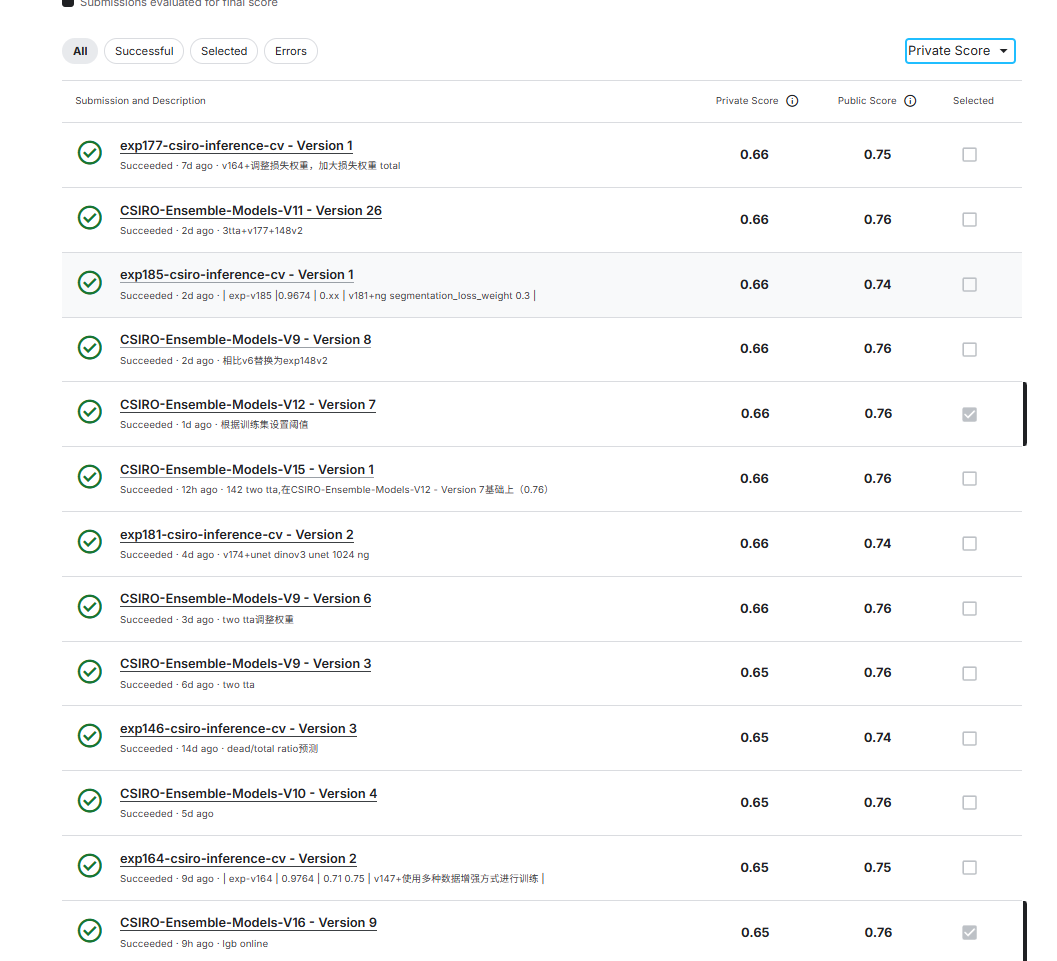
Task: Select the CSIRO-Ensemble-Models-V9 Version 8 checkbox
Action: click(x=969, y=349)
